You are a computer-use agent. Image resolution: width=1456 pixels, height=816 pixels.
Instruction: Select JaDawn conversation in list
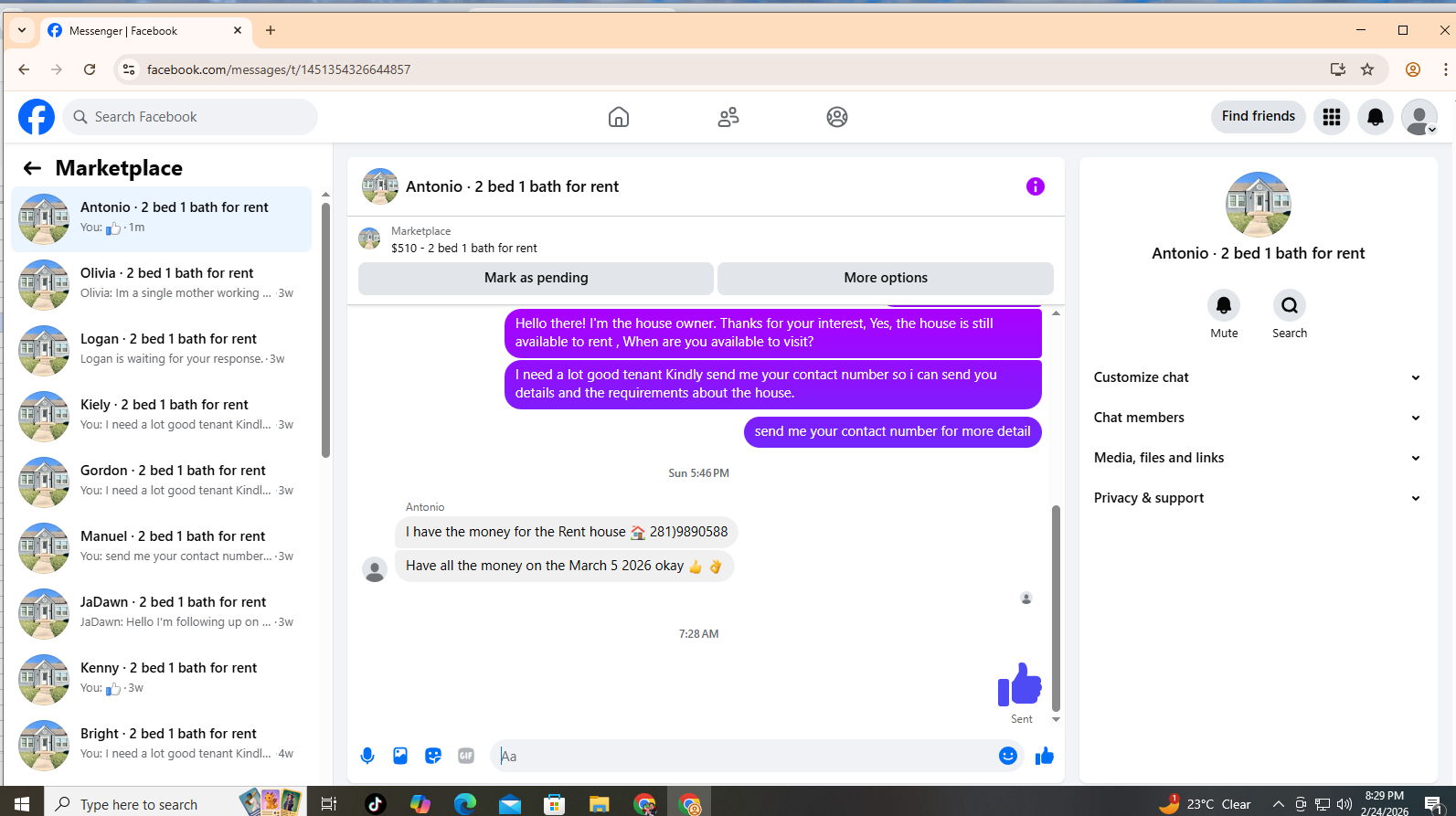[161, 614]
